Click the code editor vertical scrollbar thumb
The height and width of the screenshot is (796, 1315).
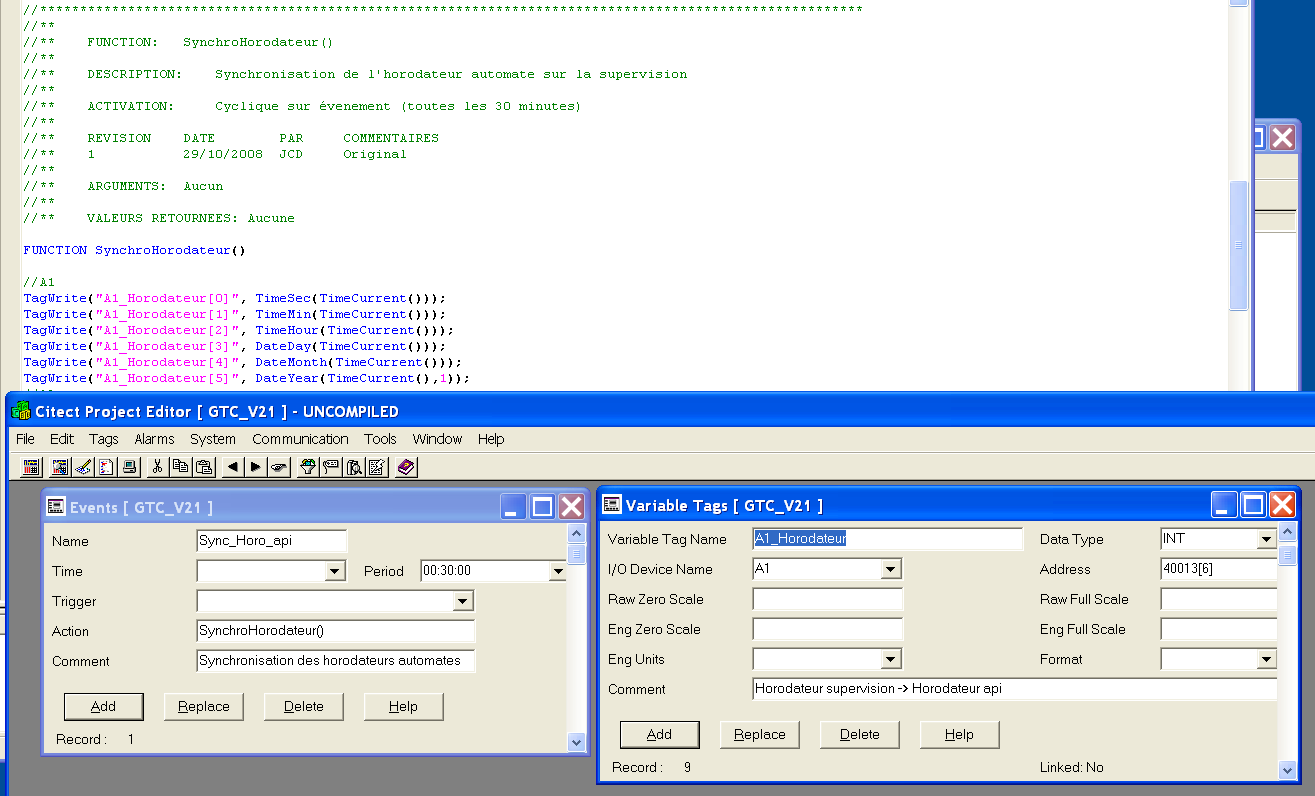(1239, 245)
